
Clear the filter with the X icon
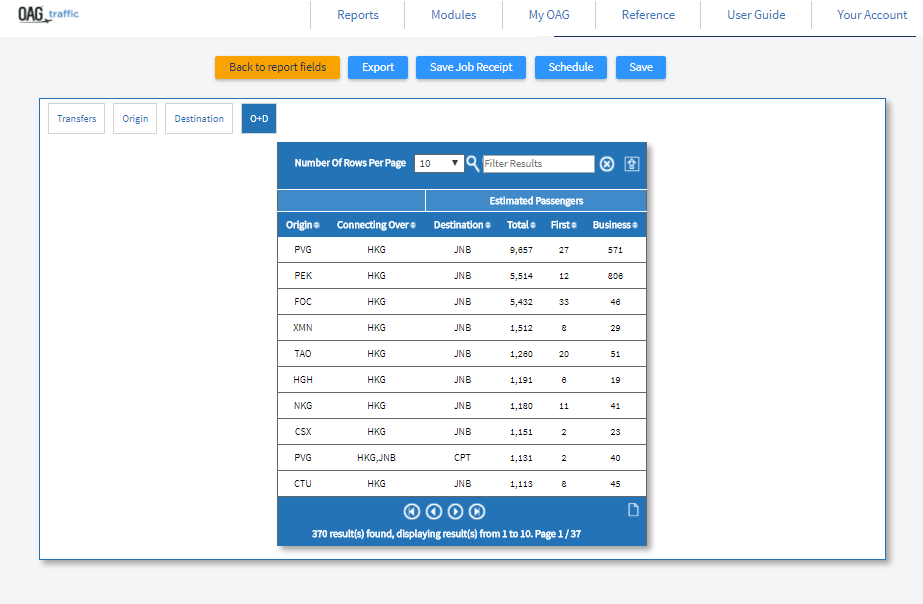pyautogui.click(x=607, y=164)
